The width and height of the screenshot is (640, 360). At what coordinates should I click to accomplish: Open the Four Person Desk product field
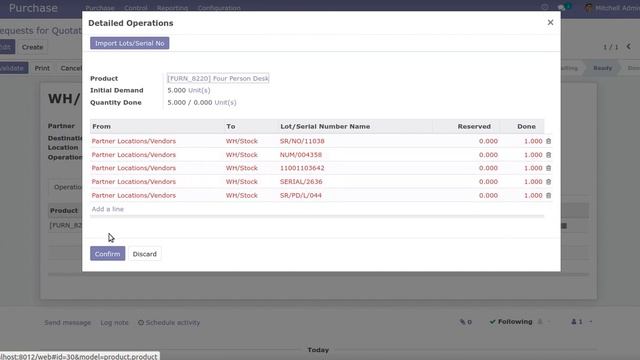tap(218, 78)
